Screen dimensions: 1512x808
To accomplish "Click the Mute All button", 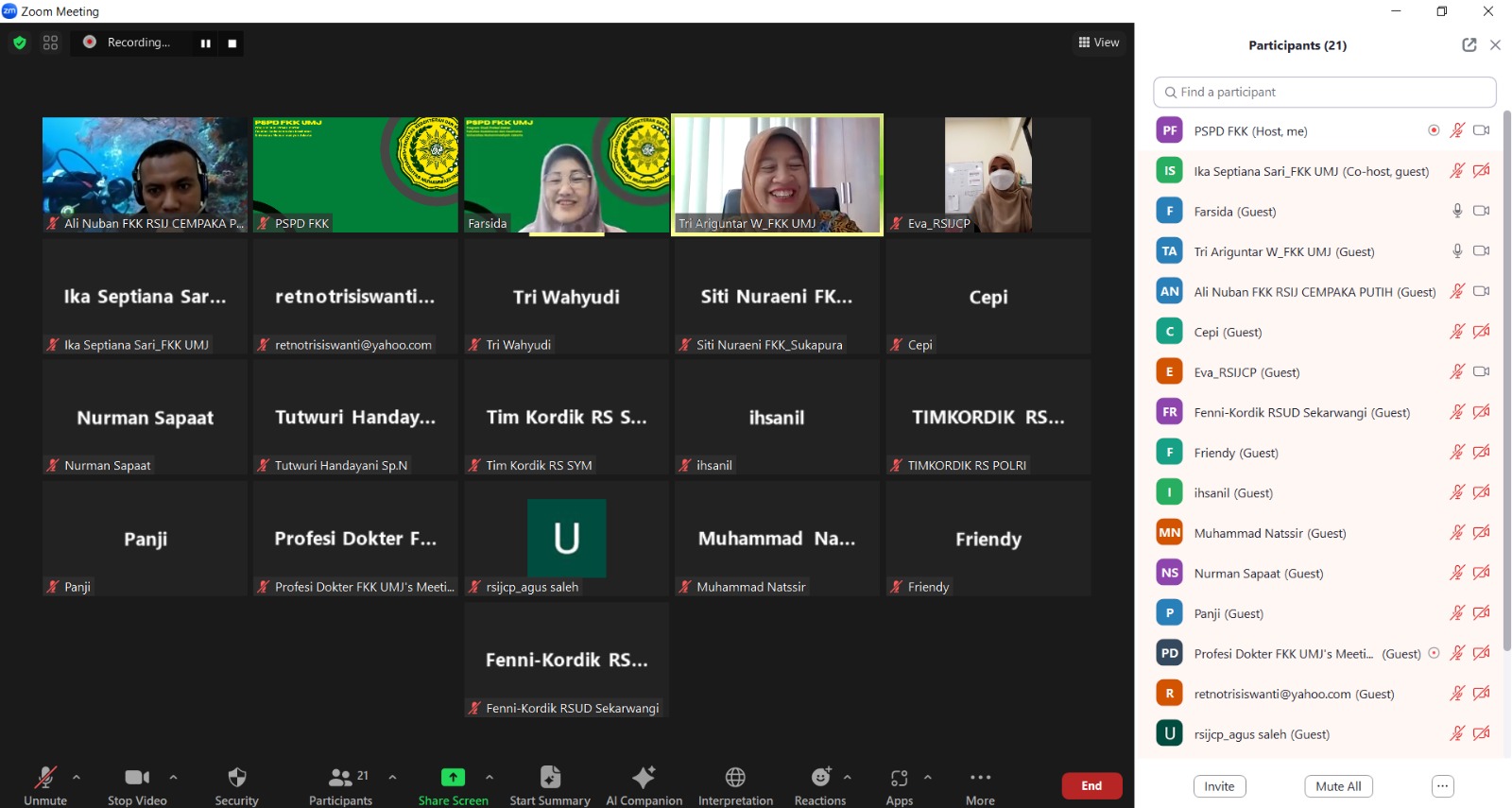I will click(x=1339, y=786).
